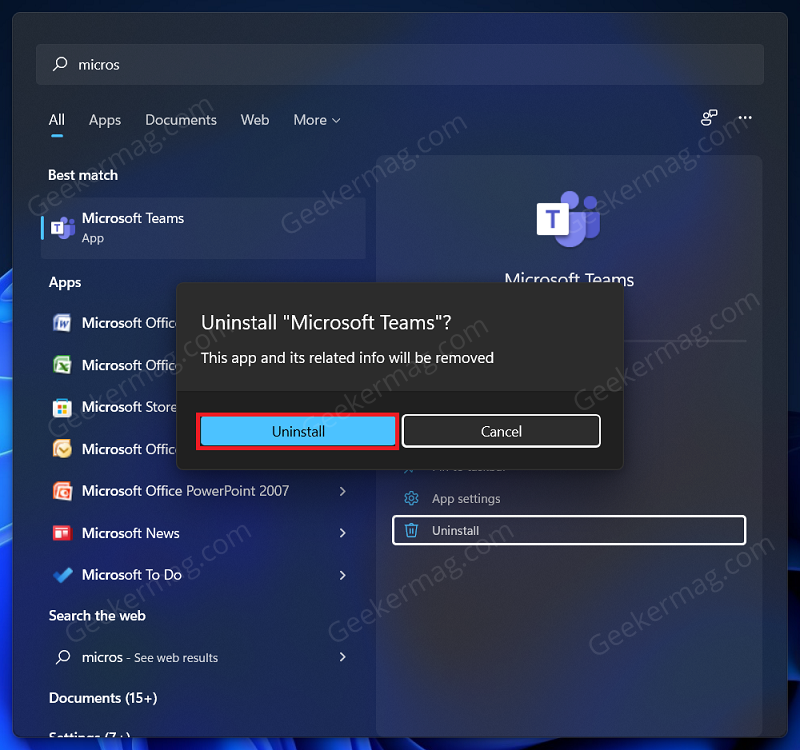800x750 pixels.
Task: Click the Microsoft Store icon
Action: point(62,407)
